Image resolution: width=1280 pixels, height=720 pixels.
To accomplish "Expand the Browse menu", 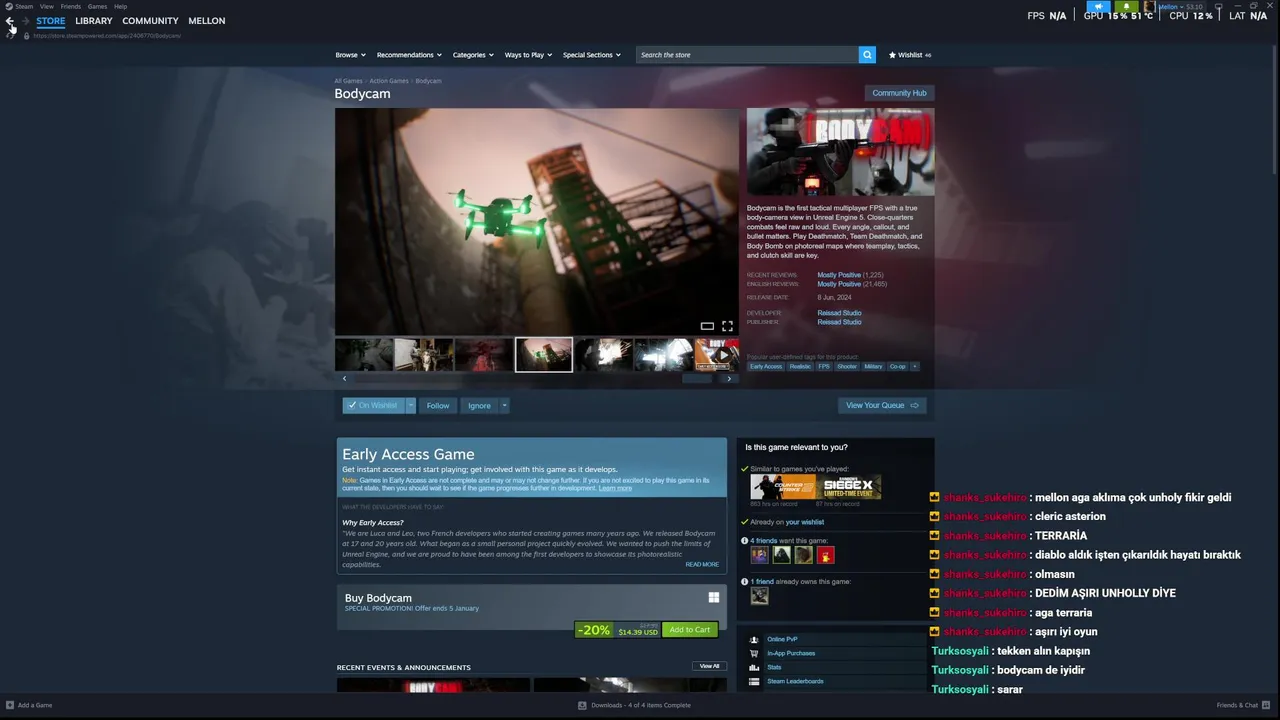I will click(x=350, y=55).
